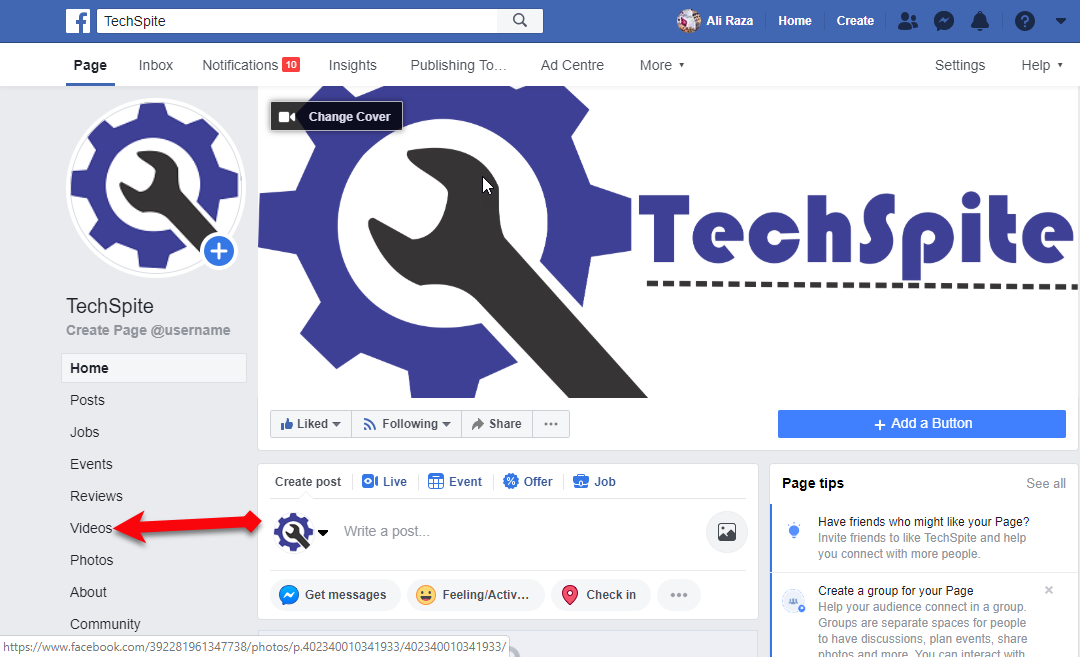Open the account dropdown arrow in top bar
This screenshot has width=1080, height=657.
click(1061, 21)
